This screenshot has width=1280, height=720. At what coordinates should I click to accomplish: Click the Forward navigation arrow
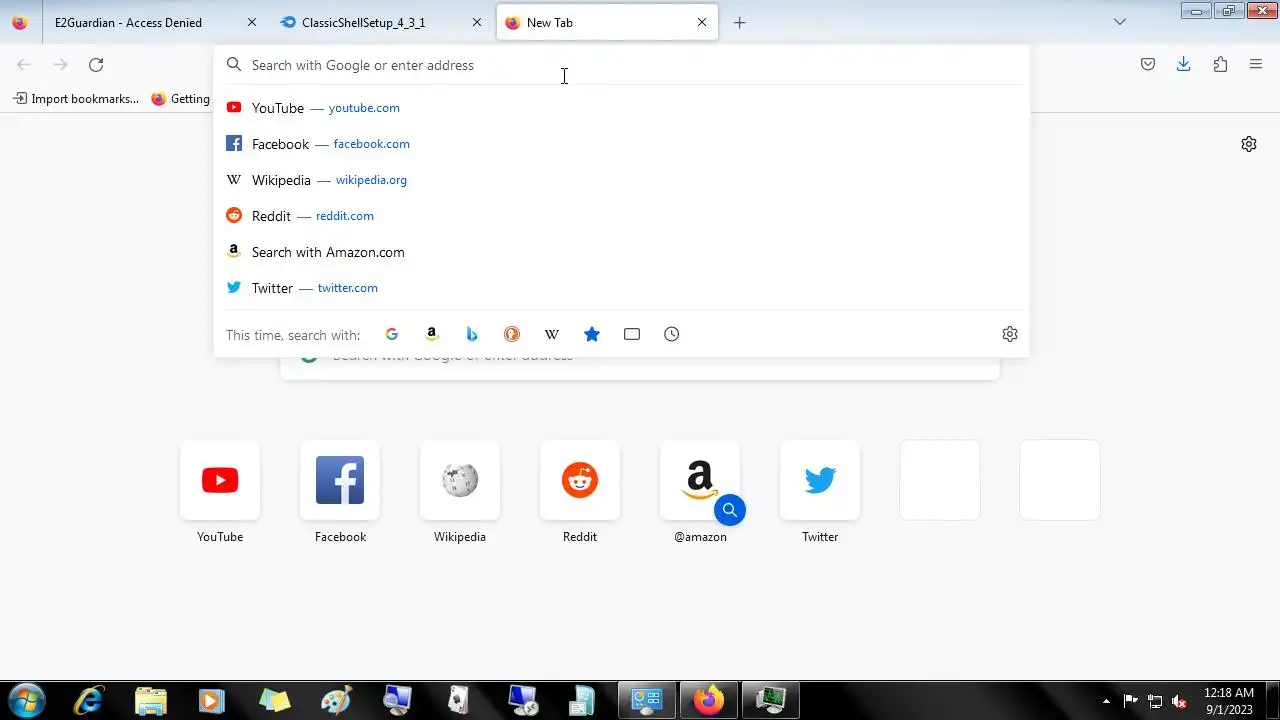[x=60, y=65]
